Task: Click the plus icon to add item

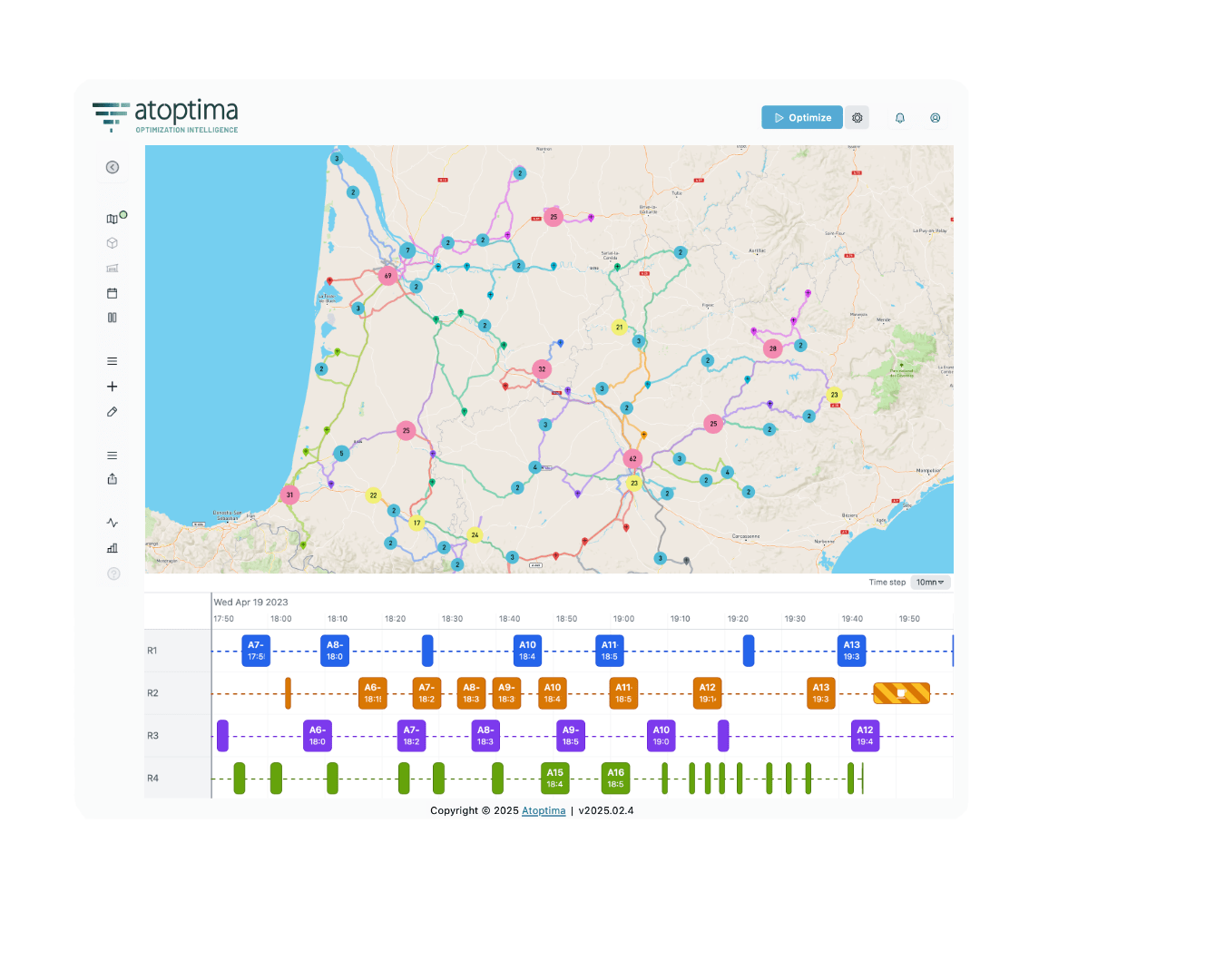Action: [x=113, y=387]
